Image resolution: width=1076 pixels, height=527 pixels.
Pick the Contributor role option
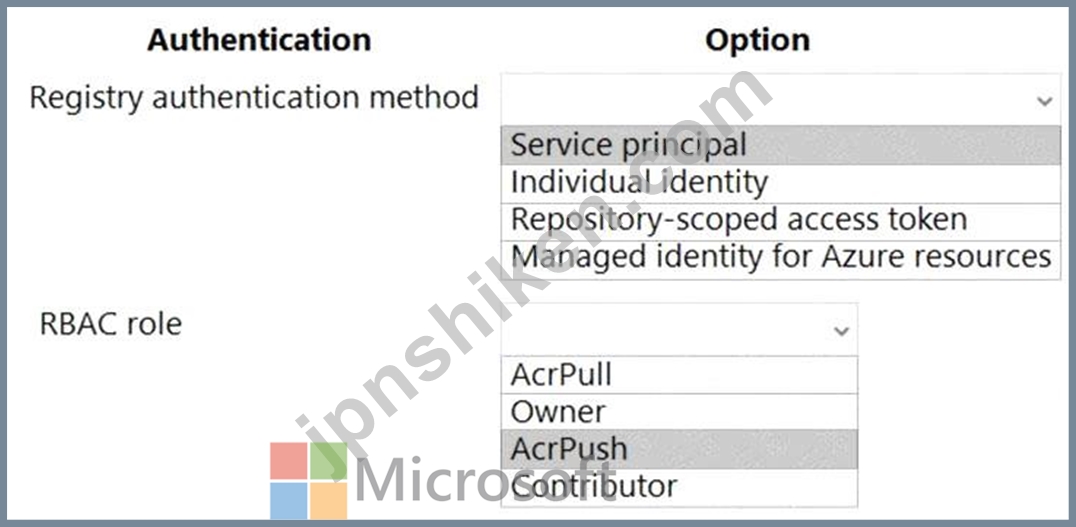tap(679, 487)
